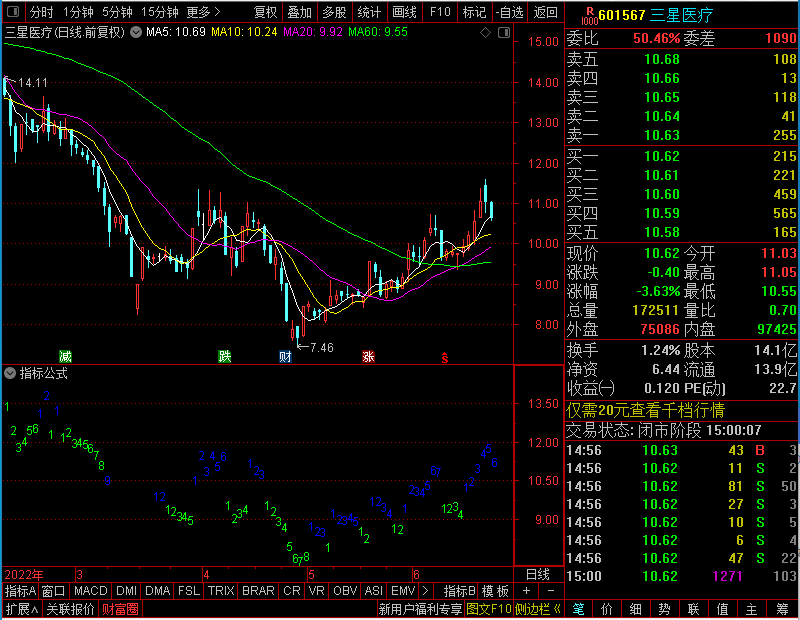This screenshot has height=620, width=800.
Task: Switch to the 指标A tab
Action: [x=20, y=591]
